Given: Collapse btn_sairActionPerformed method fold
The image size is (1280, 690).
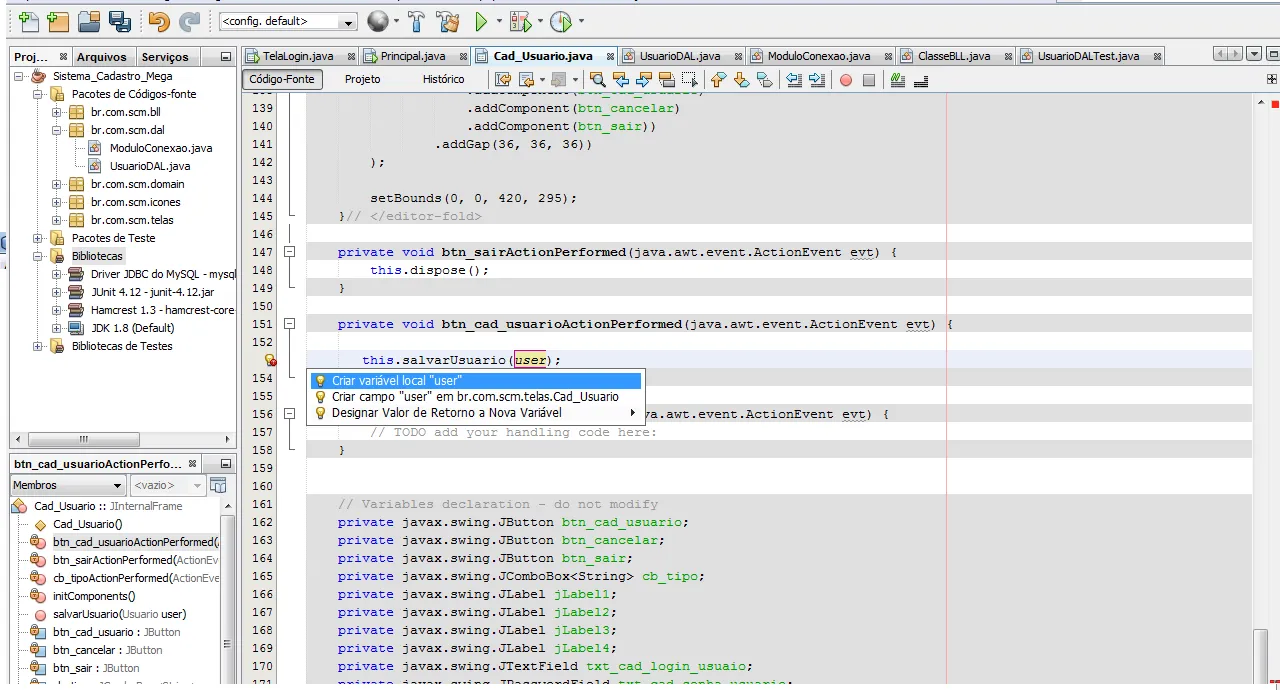Looking at the screenshot, I should (x=290, y=252).
